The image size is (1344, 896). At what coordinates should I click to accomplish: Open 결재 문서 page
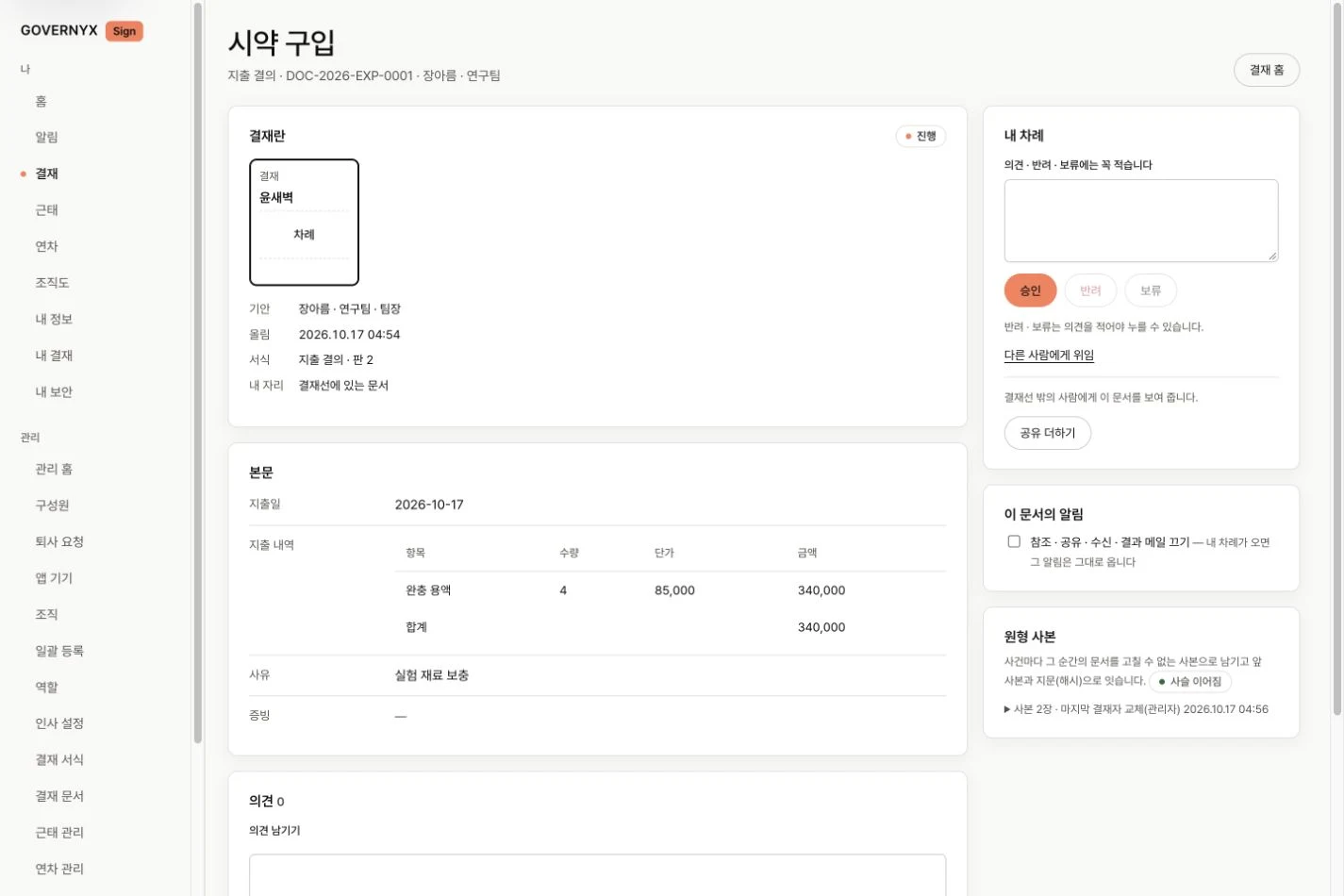point(59,796)
